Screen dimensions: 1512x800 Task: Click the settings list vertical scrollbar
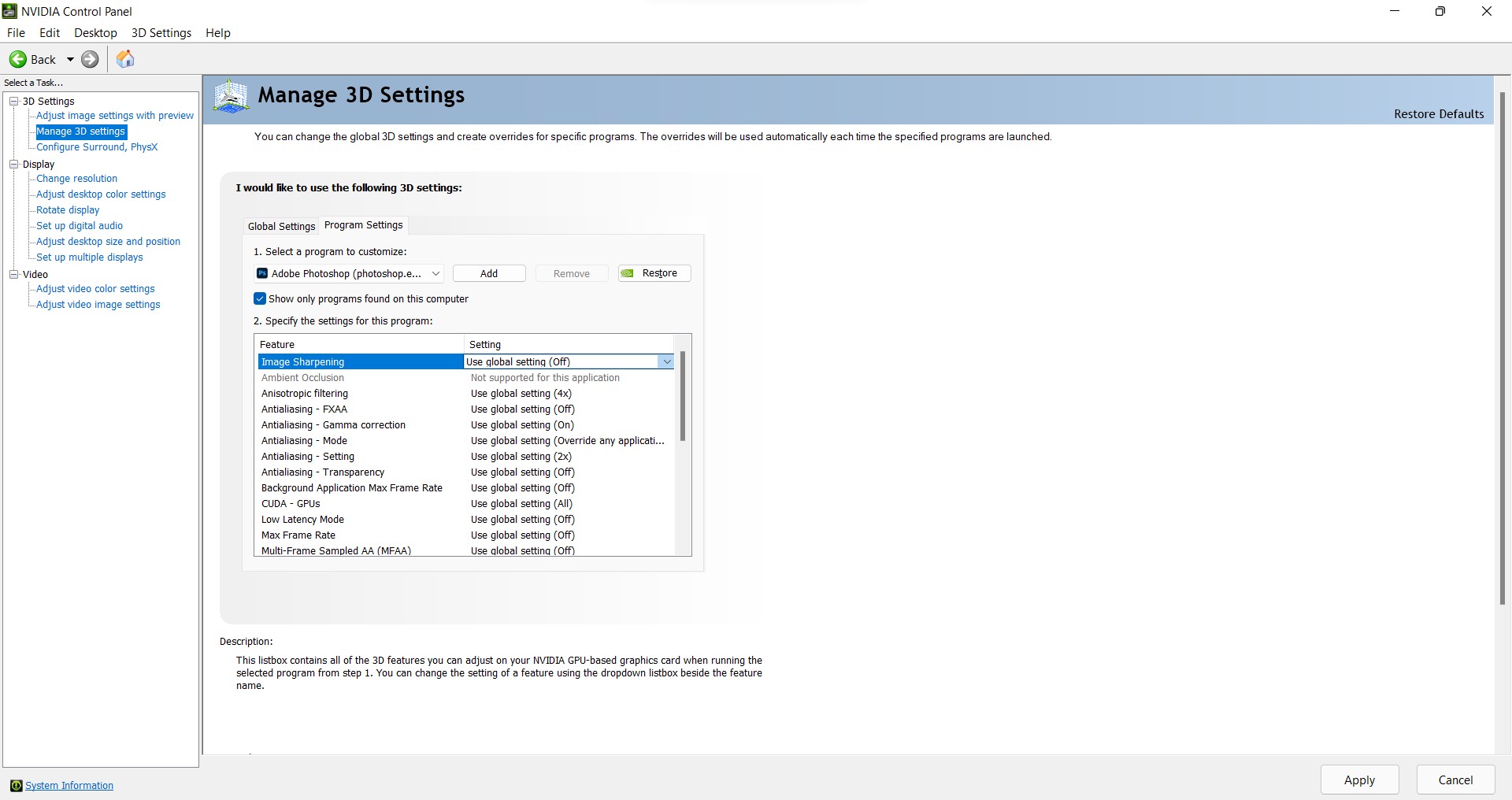683,397
